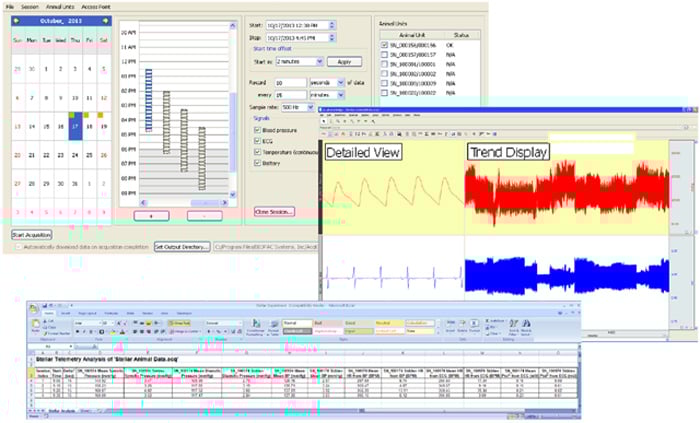Image resolution: width=700 pixels, height=423 pixels.
Task: Open Find & Select in Excel
Action: coord(526,327)
